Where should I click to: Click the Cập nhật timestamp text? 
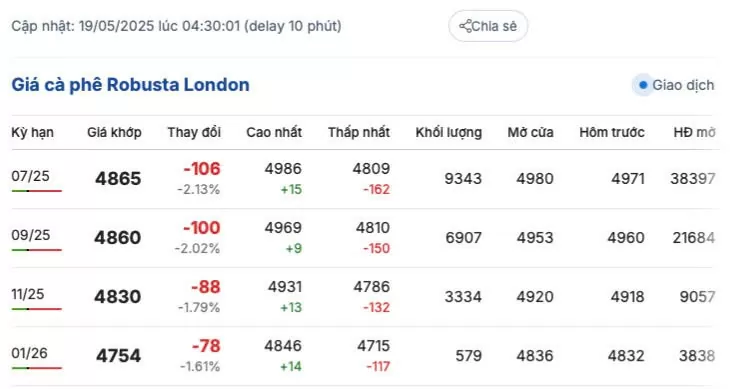point(176,26)
